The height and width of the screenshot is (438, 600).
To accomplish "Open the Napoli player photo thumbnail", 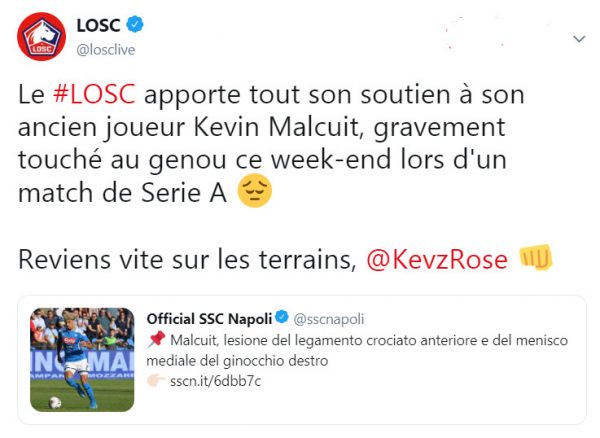I will (x=83, y=359).
